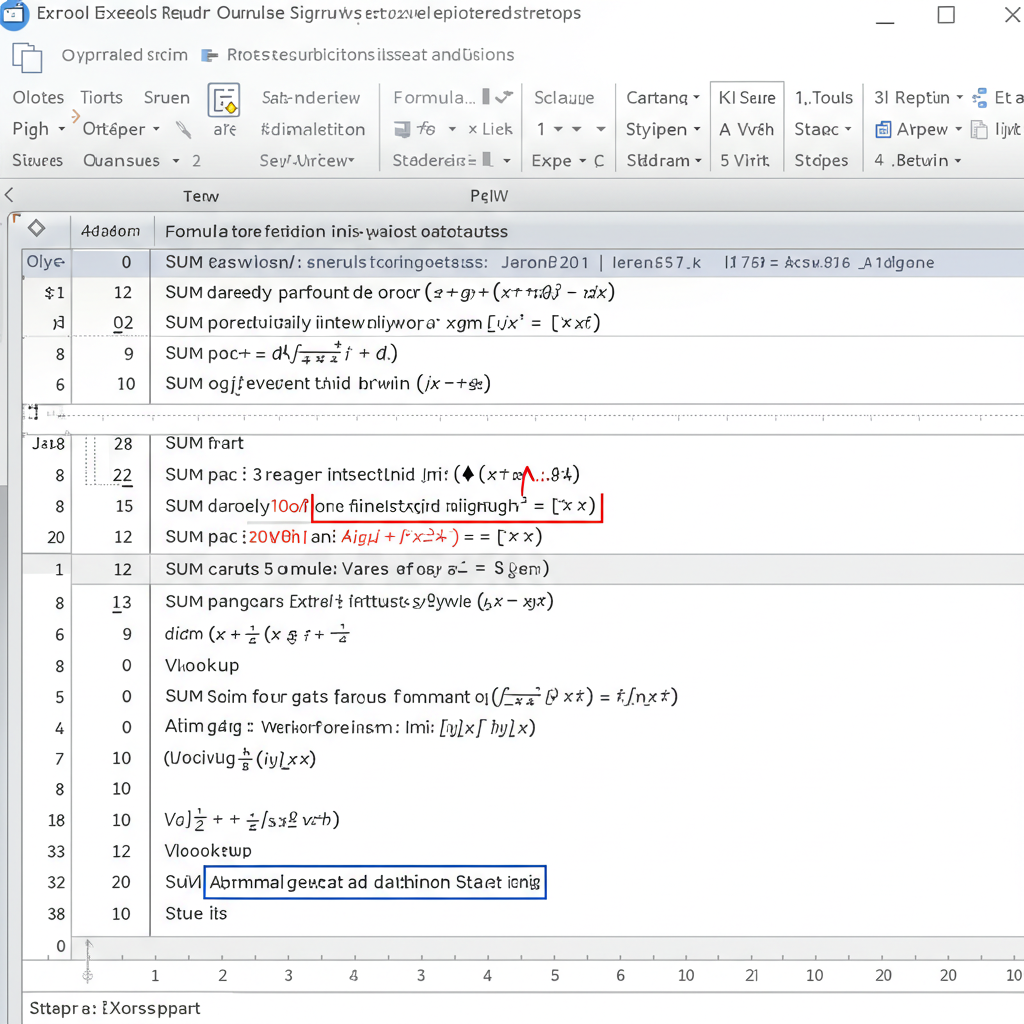Open the Olotes menu

click(x=39, y=98)
